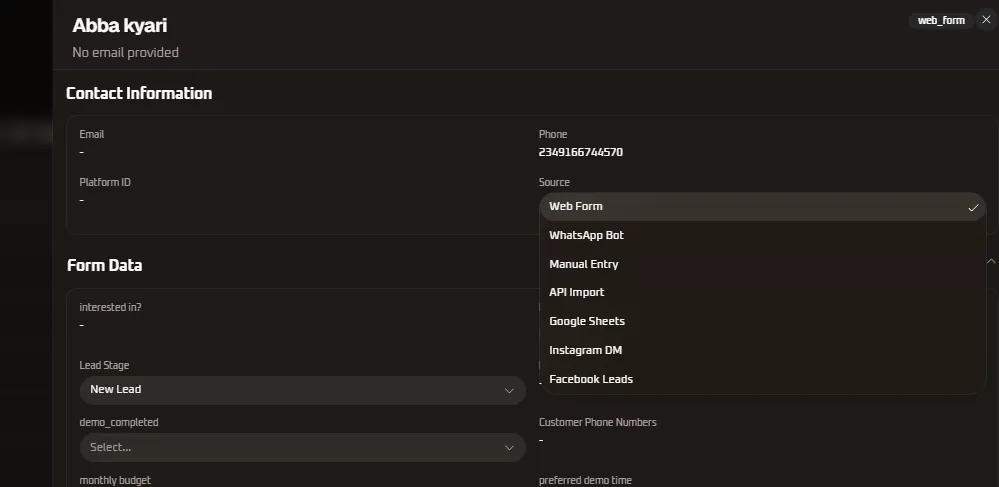Image resolution: width=999 pixels, height=487 pixels.
Task: Open the demo_completed Select dropdown
Action: point(303,447)
